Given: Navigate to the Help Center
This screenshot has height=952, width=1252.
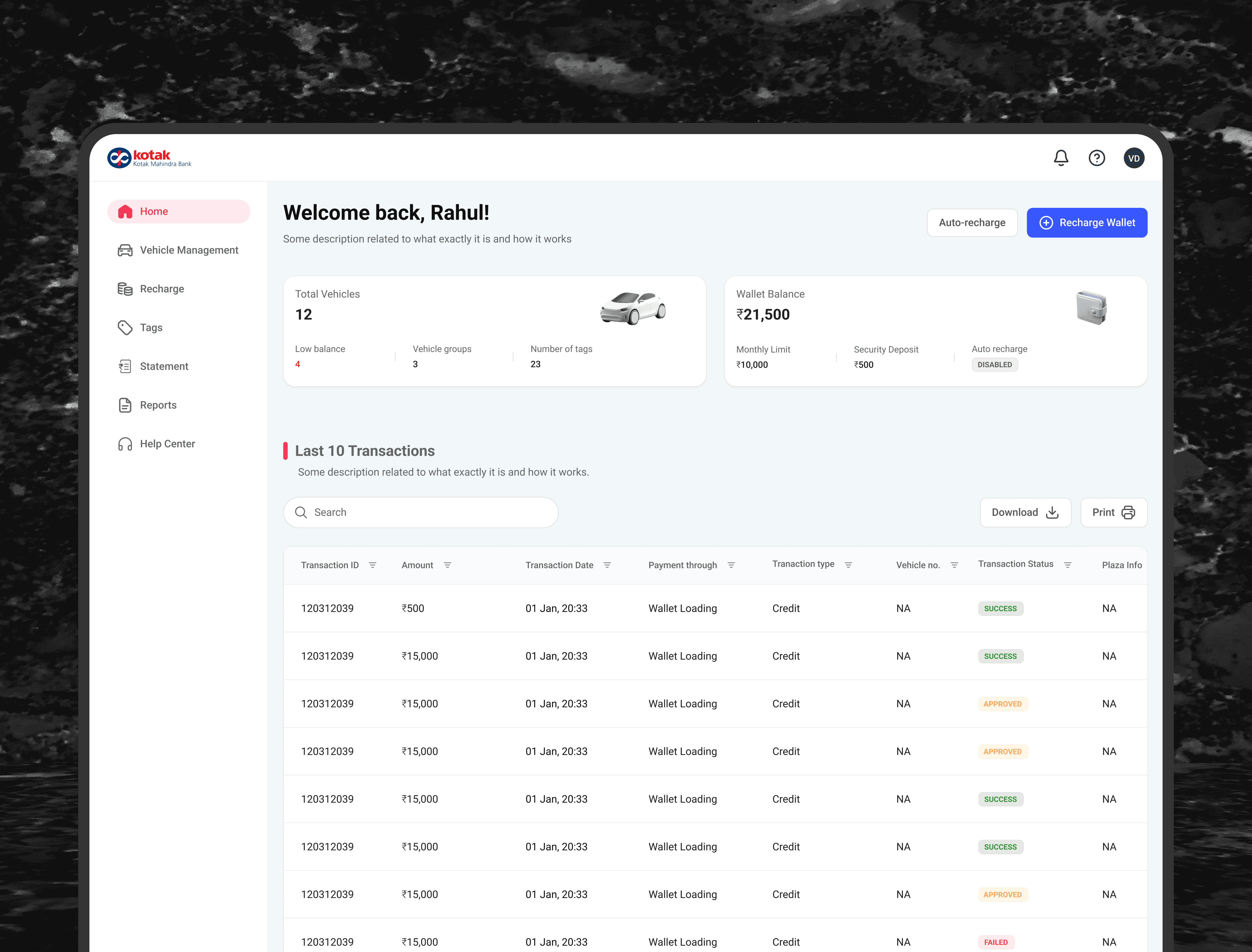Looking at the screenshot, I should [167, 444].
